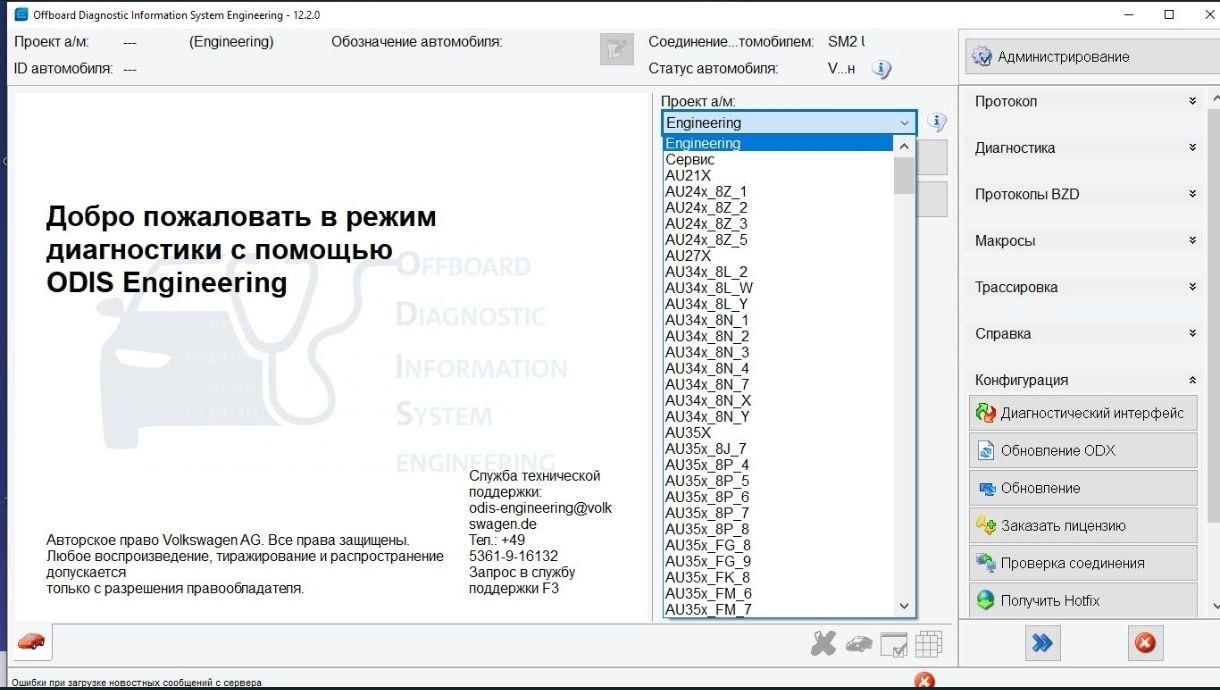1220x690 pixels.
Task: Click the red X cancel button
Action: [1145, 643]
